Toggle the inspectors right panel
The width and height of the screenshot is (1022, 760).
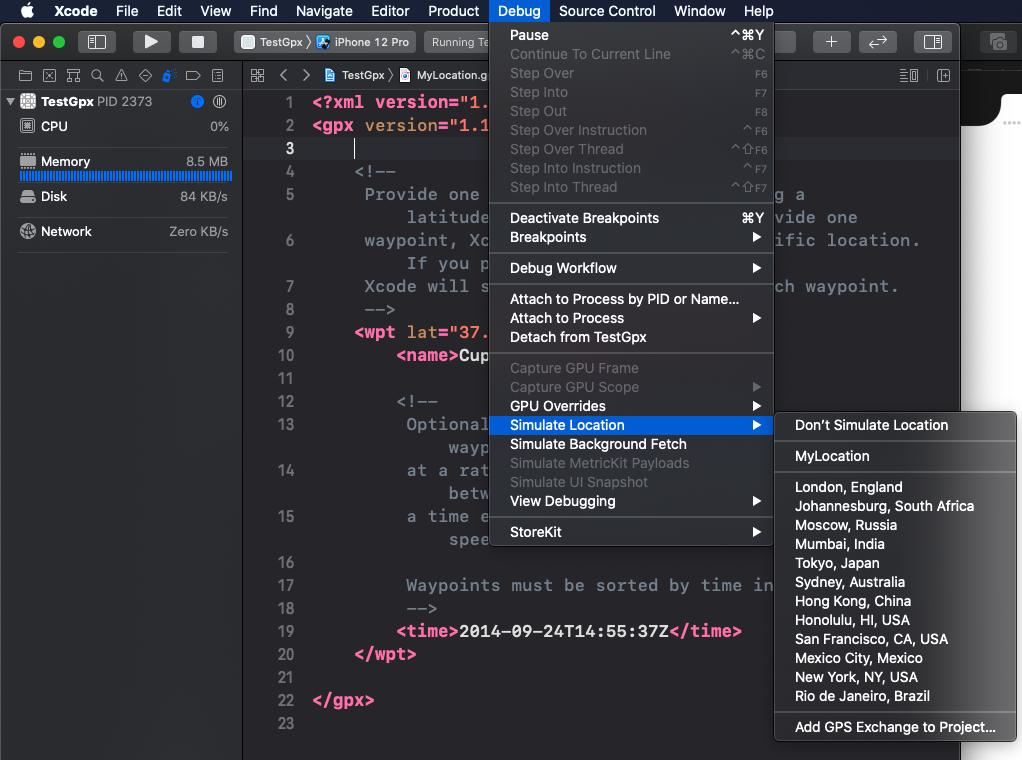[933, 42]
